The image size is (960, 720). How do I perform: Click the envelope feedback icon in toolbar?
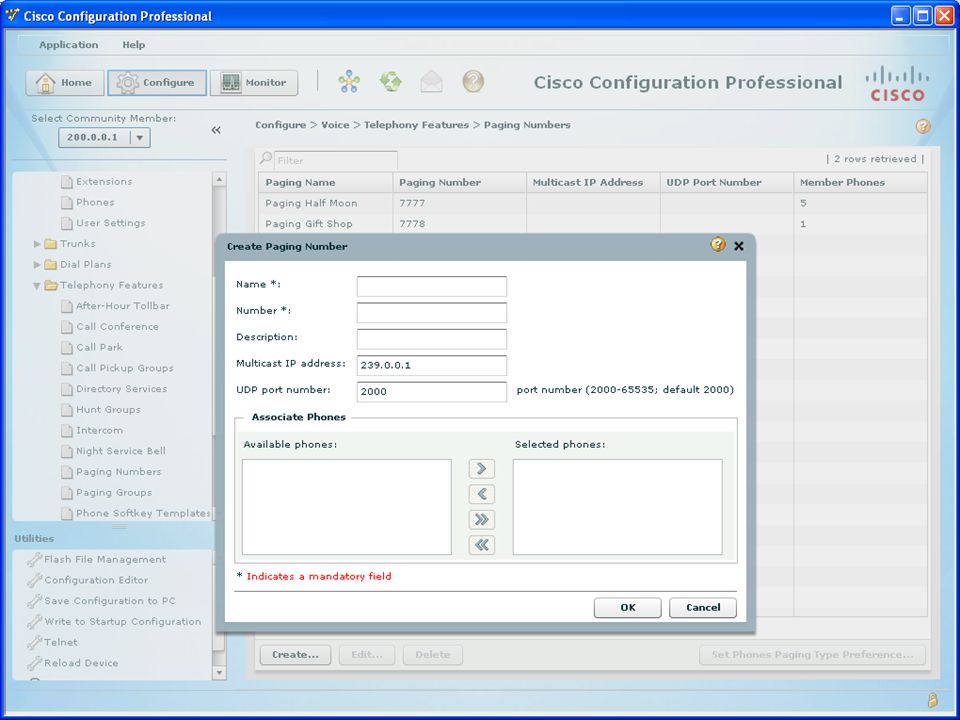click(x=432, y=82)
